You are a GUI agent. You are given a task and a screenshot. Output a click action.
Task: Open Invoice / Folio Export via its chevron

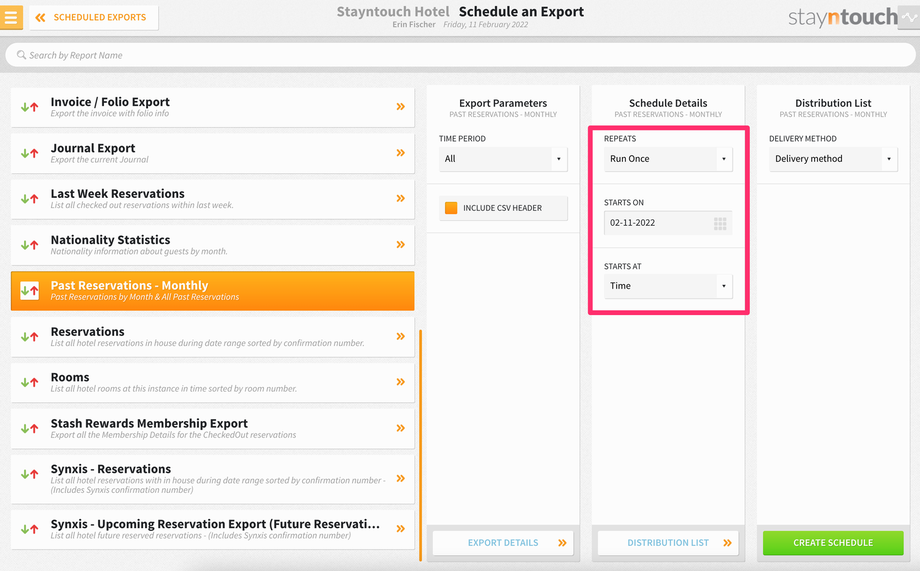click(x=401, y=107)
